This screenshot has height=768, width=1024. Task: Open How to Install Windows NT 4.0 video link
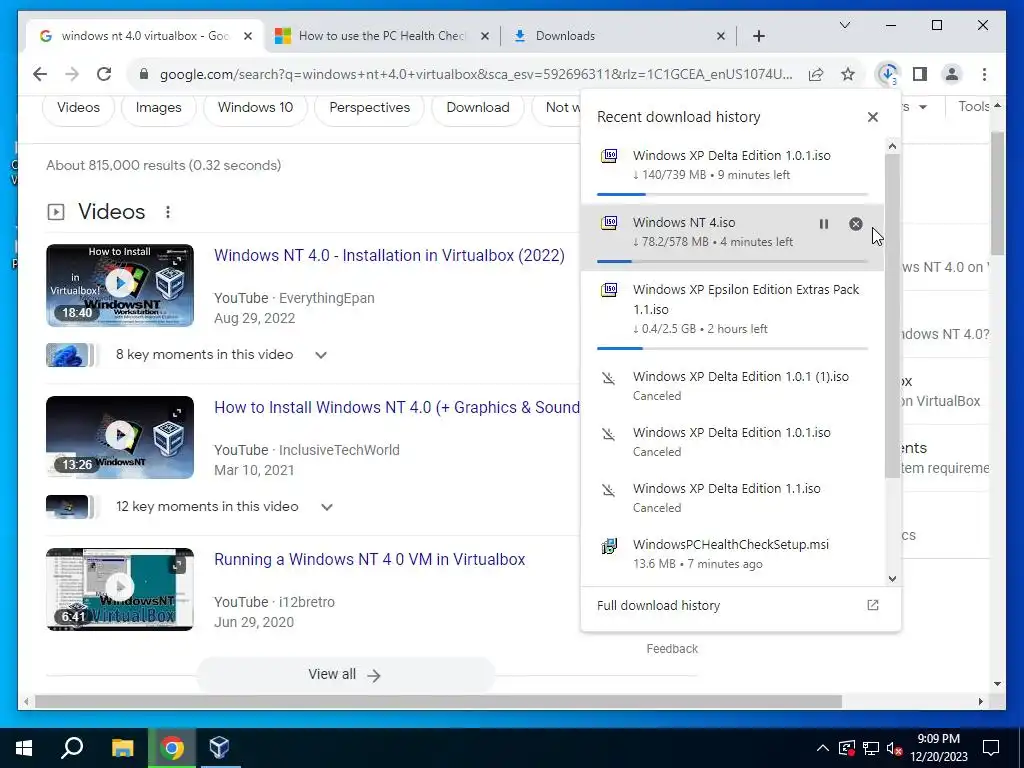(396, 408)
